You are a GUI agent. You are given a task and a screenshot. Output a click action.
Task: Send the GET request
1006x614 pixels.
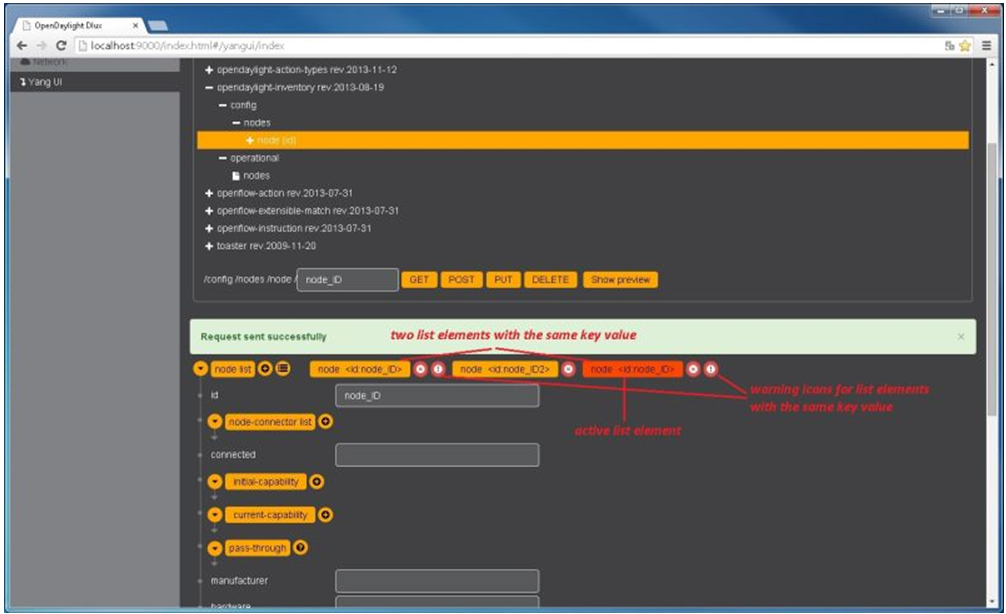[419, 280]
